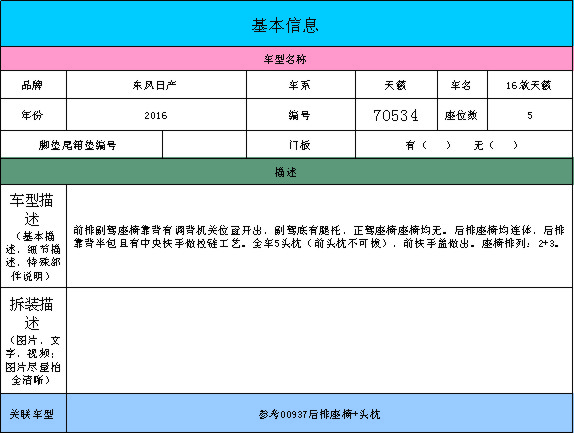Click the 座位数 label cell

462,115
